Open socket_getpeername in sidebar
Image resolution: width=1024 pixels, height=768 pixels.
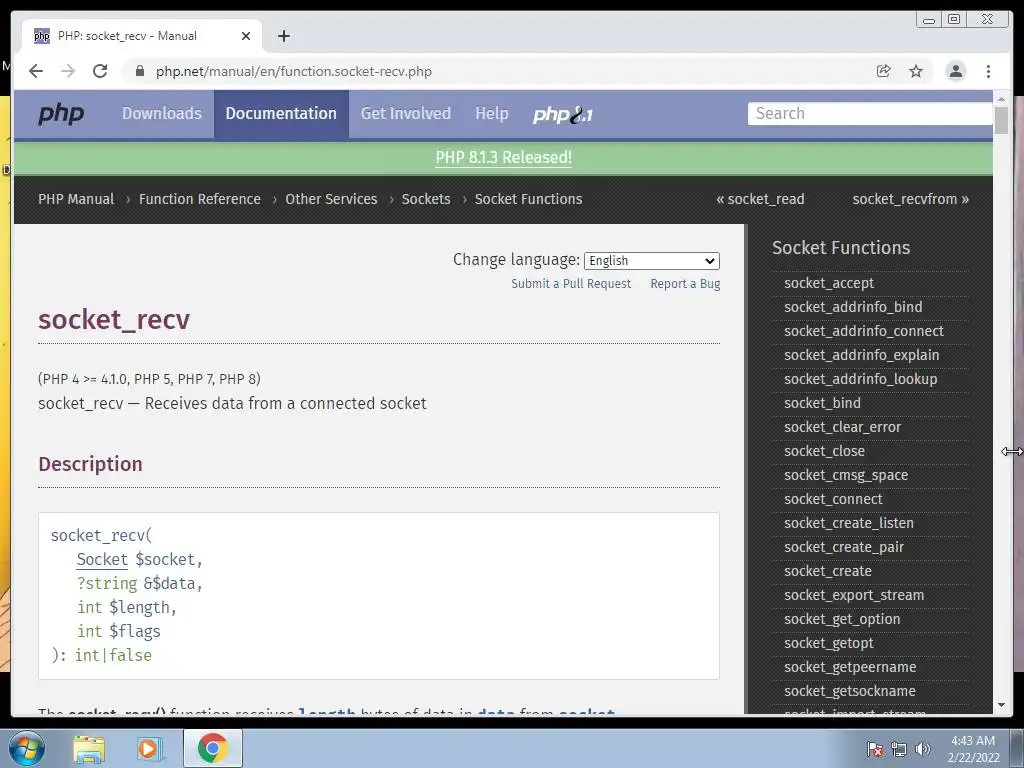[850, 667]
